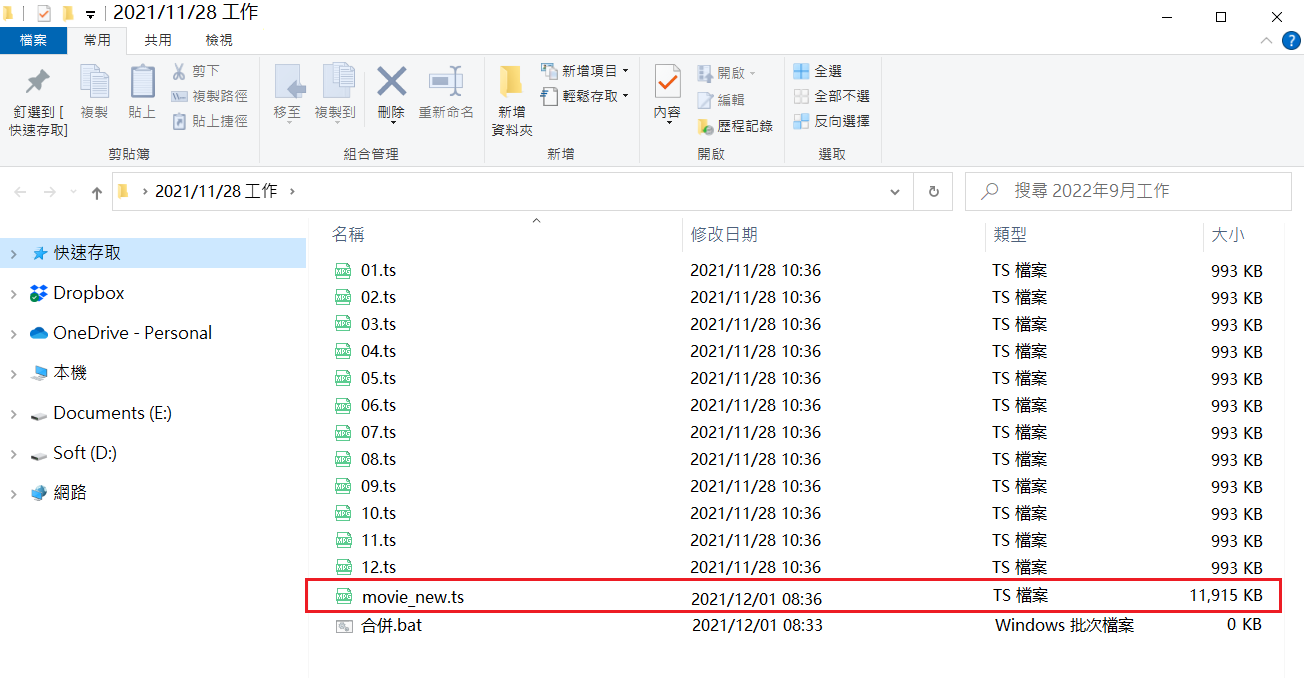Click the Paste clipboard icon
The width and height of the screenshot is (1305, 678).
[143, 82]
